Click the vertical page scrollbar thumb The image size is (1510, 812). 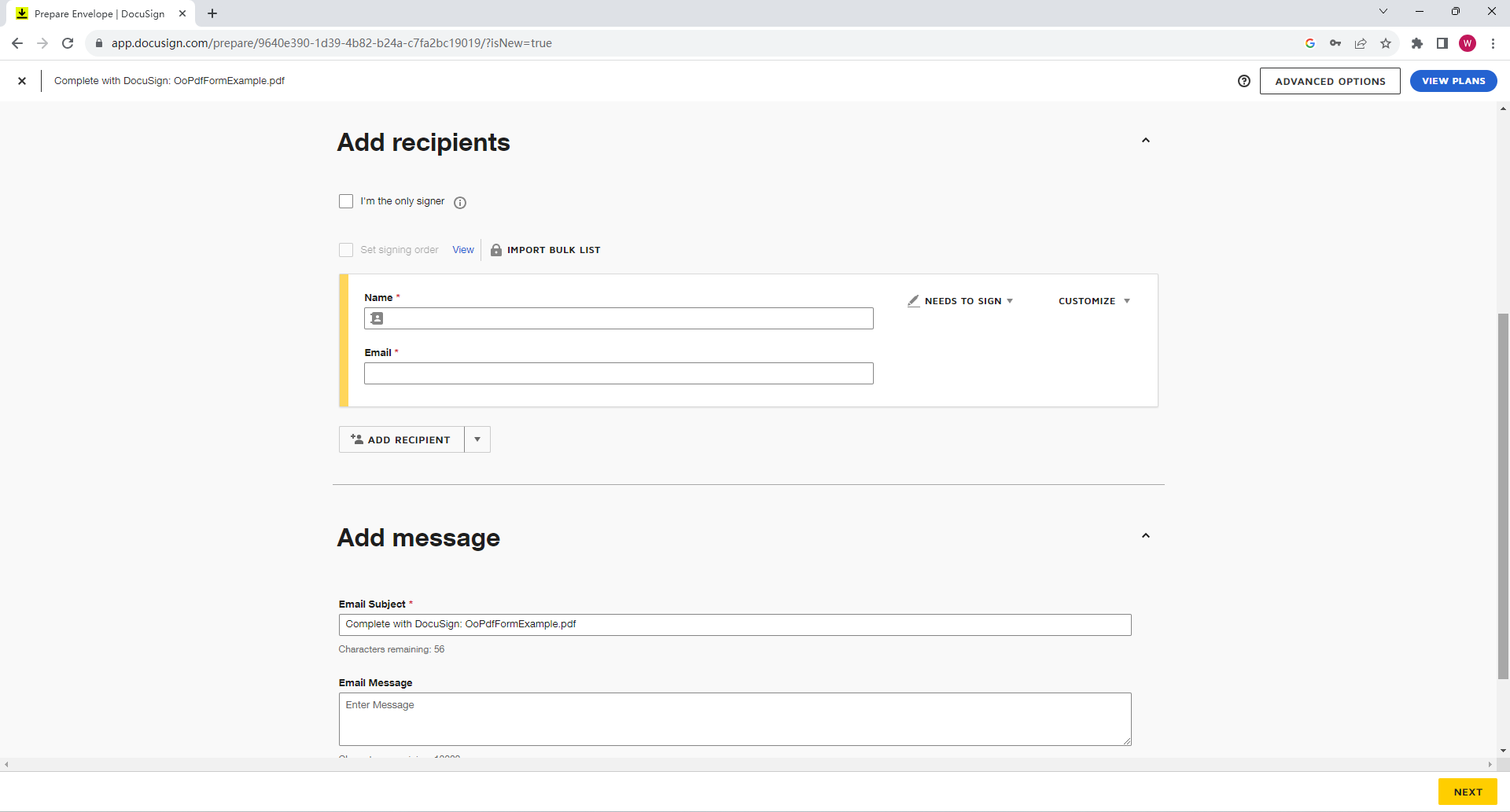click(x=1503, y=496)
